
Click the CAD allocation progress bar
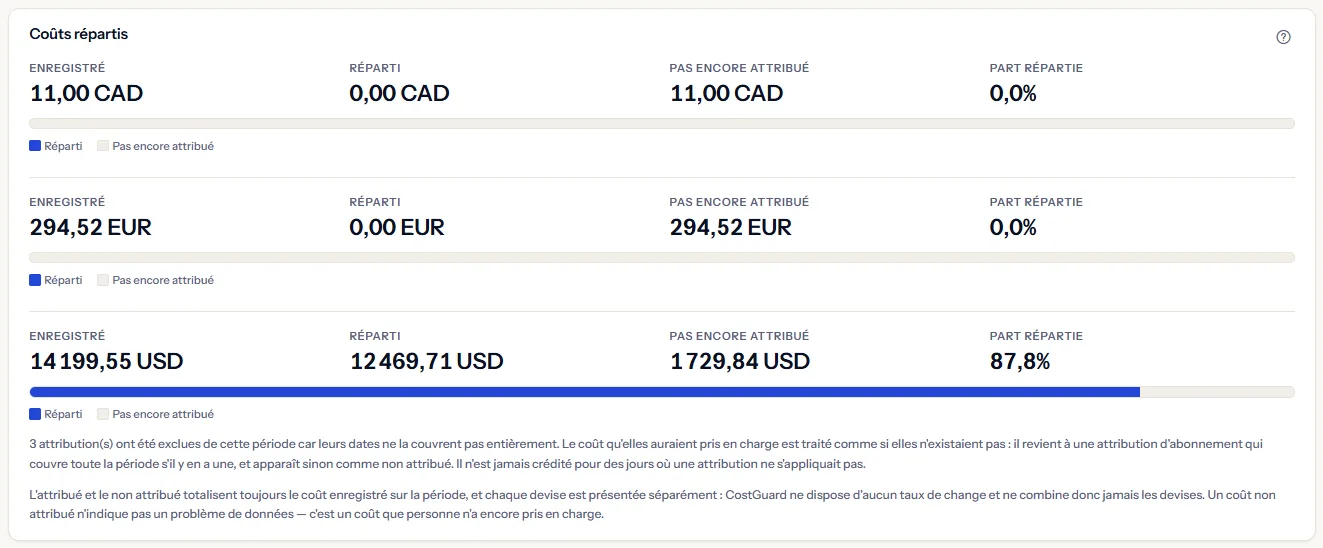tap(662, 124)
